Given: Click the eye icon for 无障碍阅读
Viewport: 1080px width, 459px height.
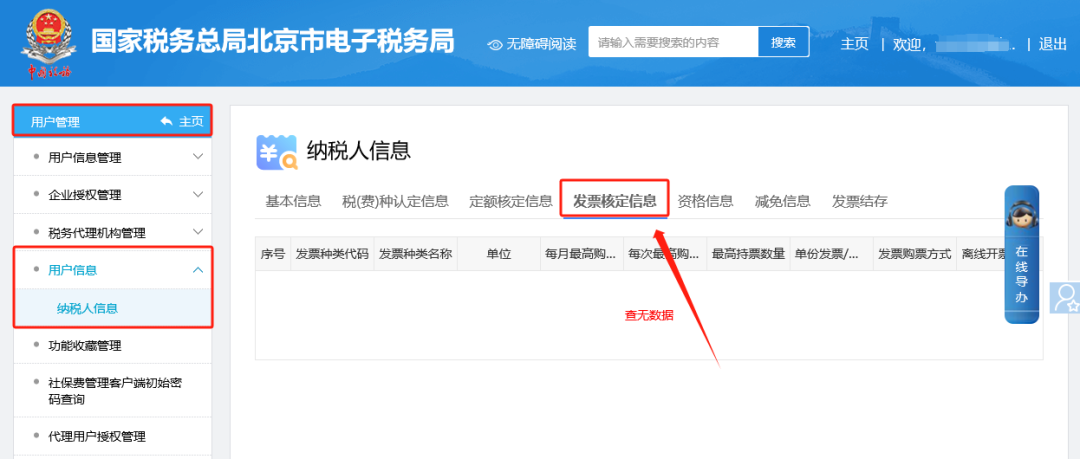Looking at the screenshot, I should [495, 45].
